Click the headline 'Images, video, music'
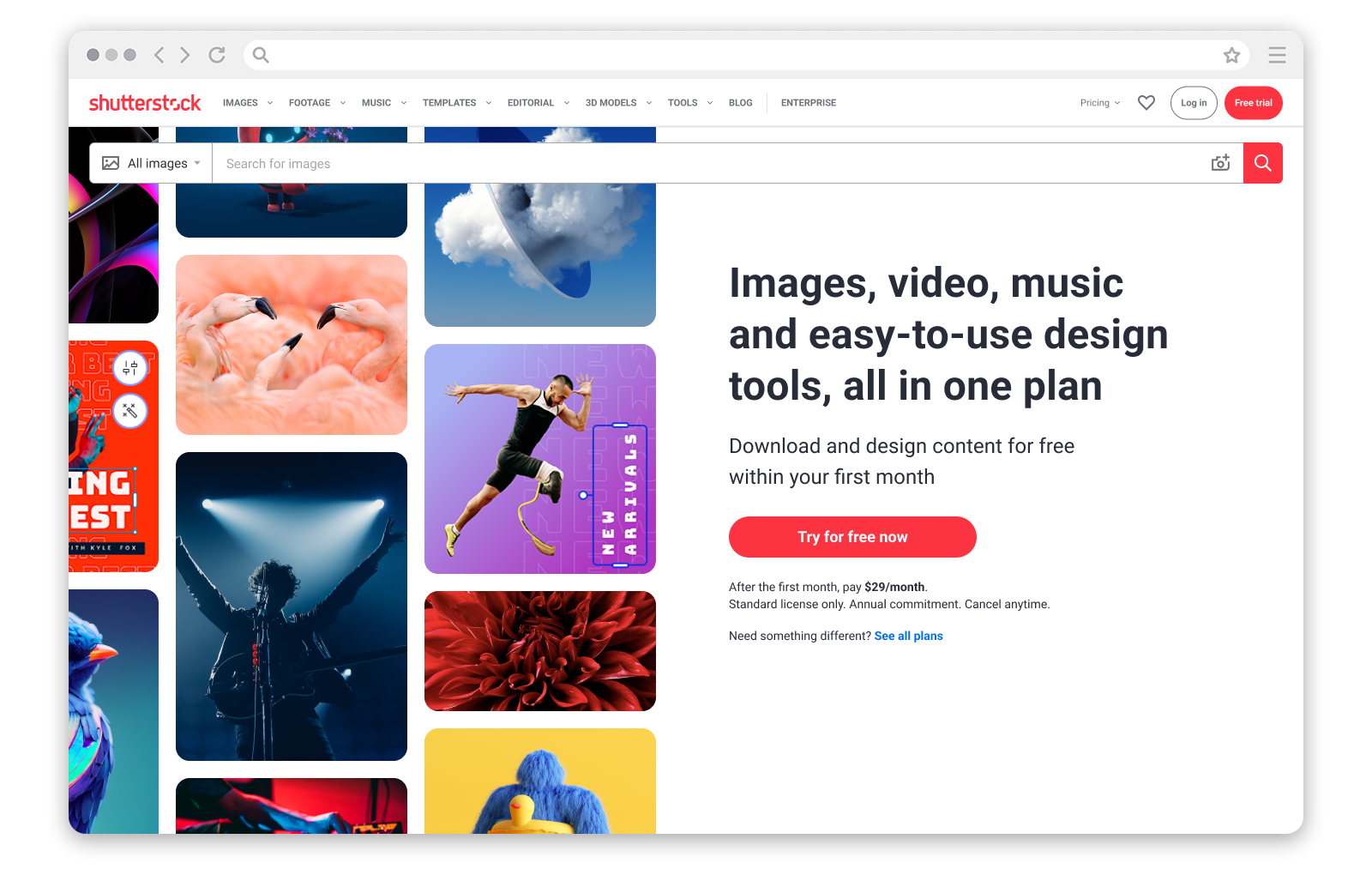The width and height of the screenshot is (1372, 881). pyautogui.click(x=926, y=283)
